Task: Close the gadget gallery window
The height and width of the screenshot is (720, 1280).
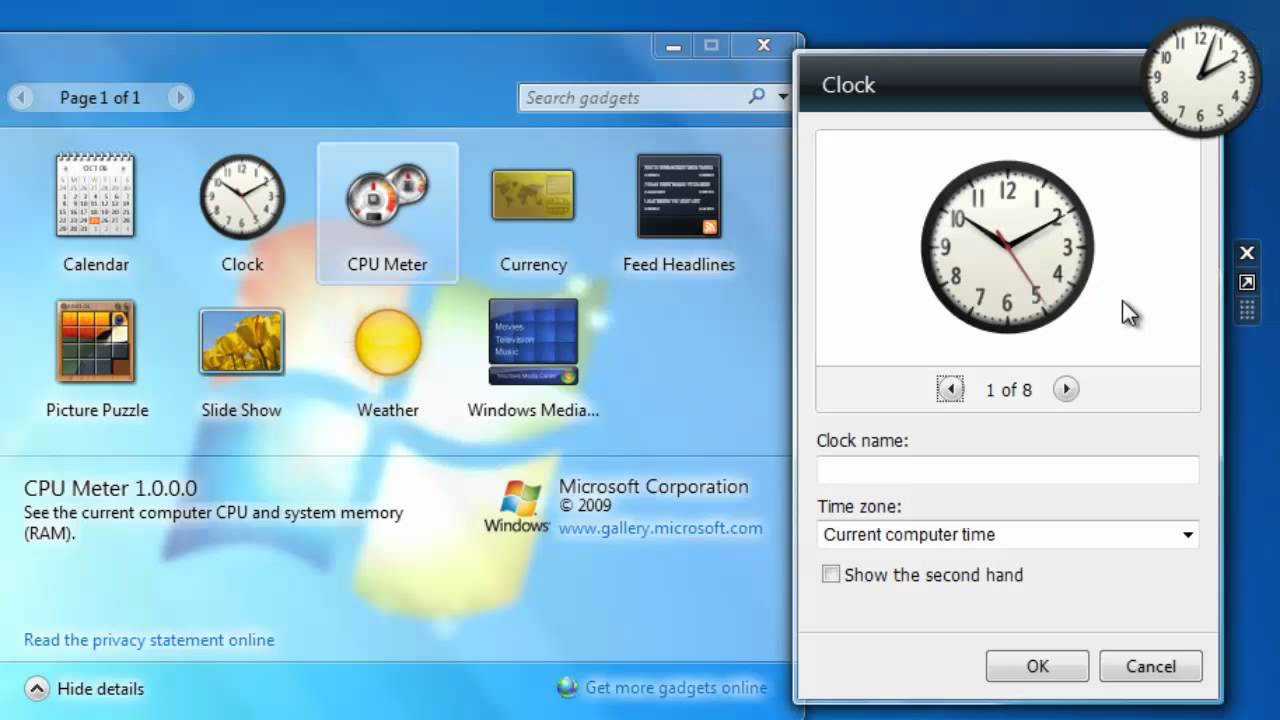Action: pyautogui.click(x=764, y=46)
